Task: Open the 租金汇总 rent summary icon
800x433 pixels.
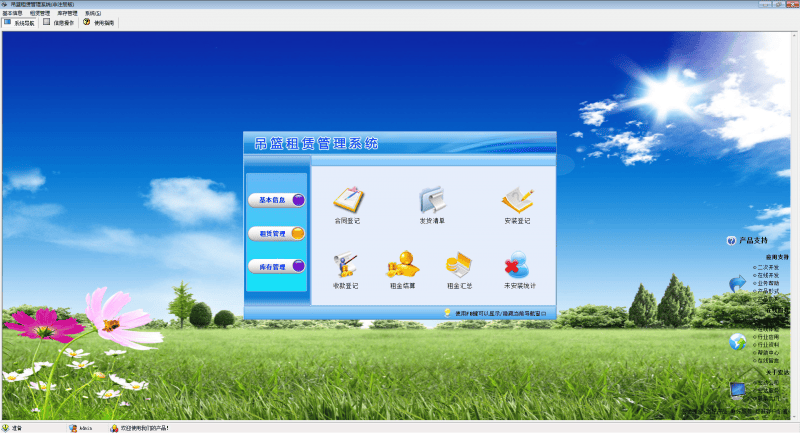Action: pos(459,267)
